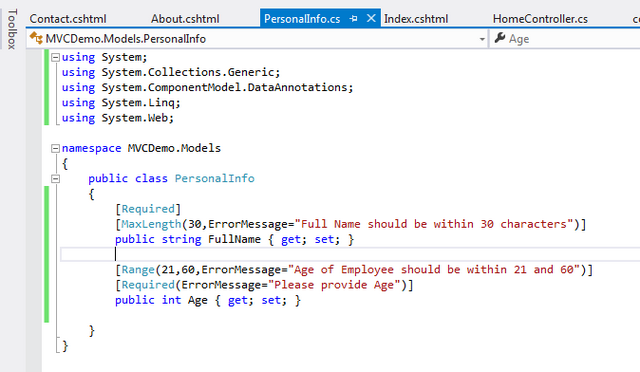Click the DataAnnotations using directive line

207,87
